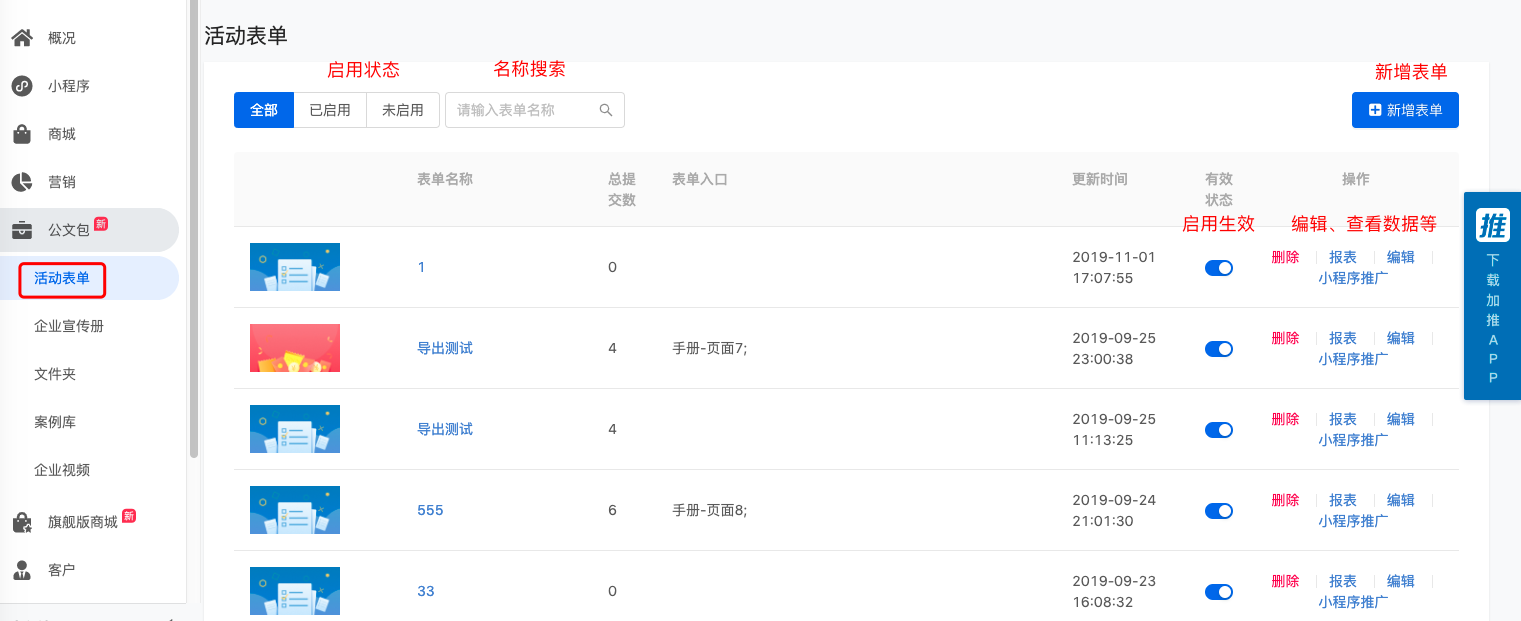1521x621 pixels.
Task: Click the 商城 shopping bag icon
Action: click(x=22, y=134)
